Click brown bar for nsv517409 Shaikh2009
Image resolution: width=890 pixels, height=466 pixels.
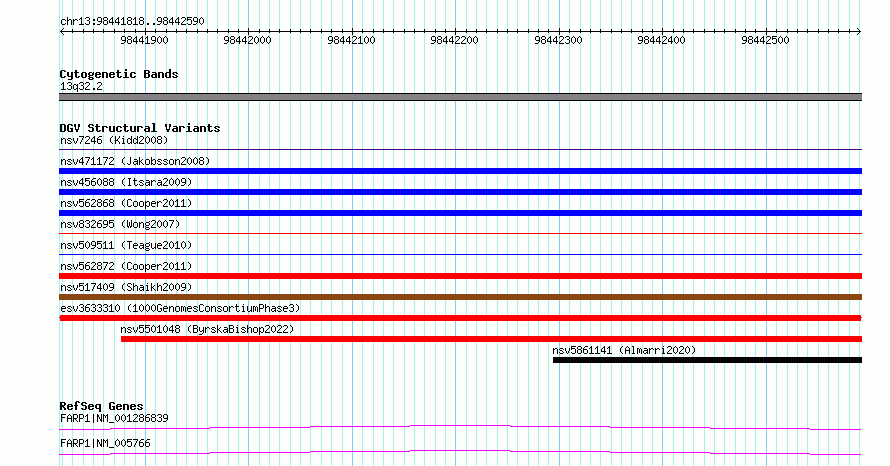pyautogui.click(x=460, y=297)
